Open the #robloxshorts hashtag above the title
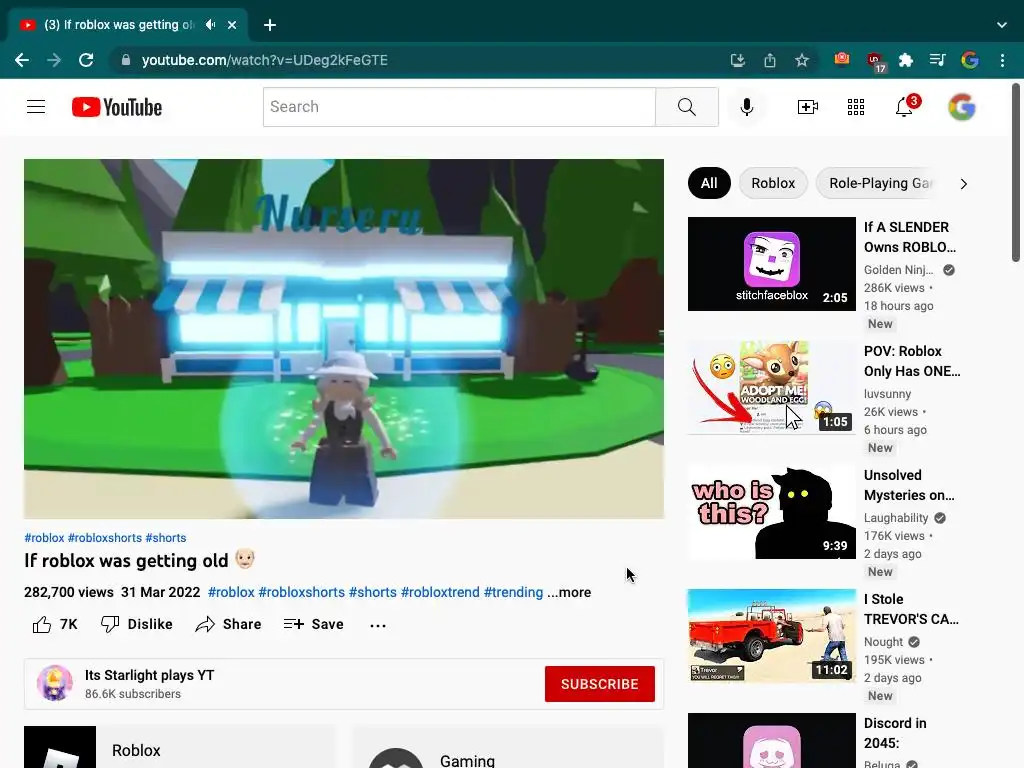This screenshot has height=768, width=1024. click(104, 537)
